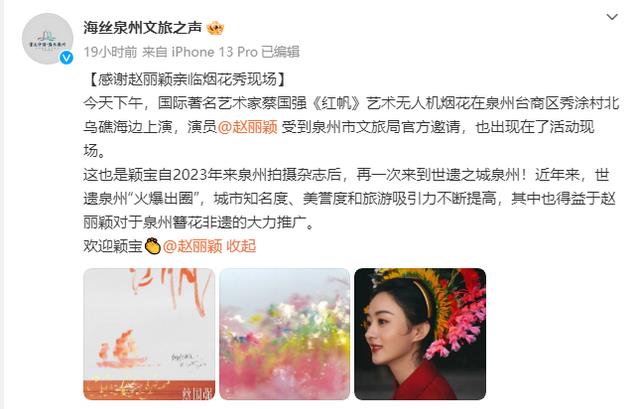Click the paragraph mentioning 2023年来泉州拍摄杂志
This screenshot has width=636, height=409.
tap(350, 199)
